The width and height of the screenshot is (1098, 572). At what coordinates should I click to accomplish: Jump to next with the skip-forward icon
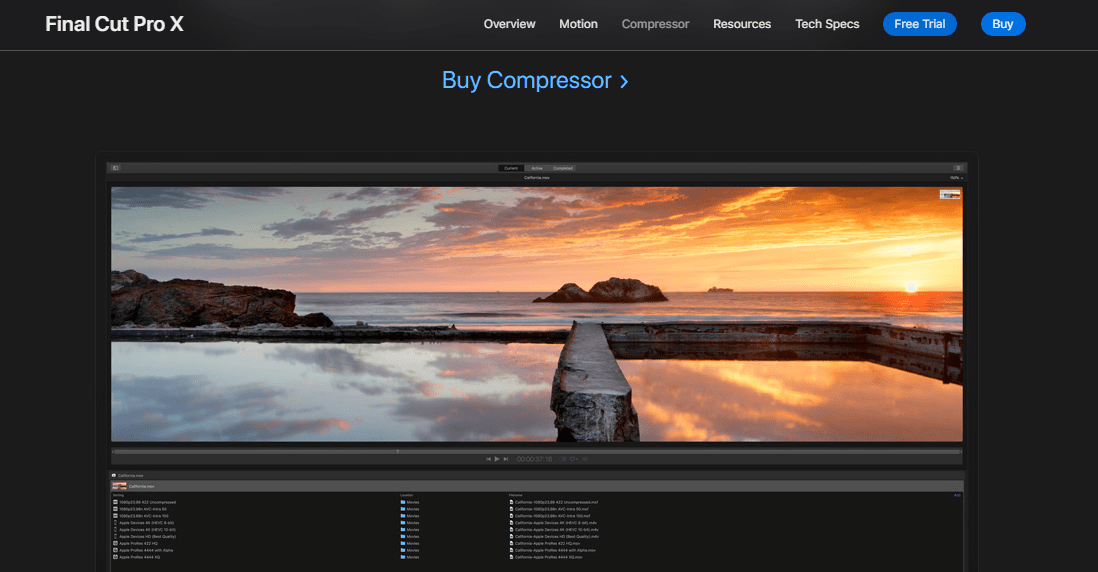tap(506, 459)
